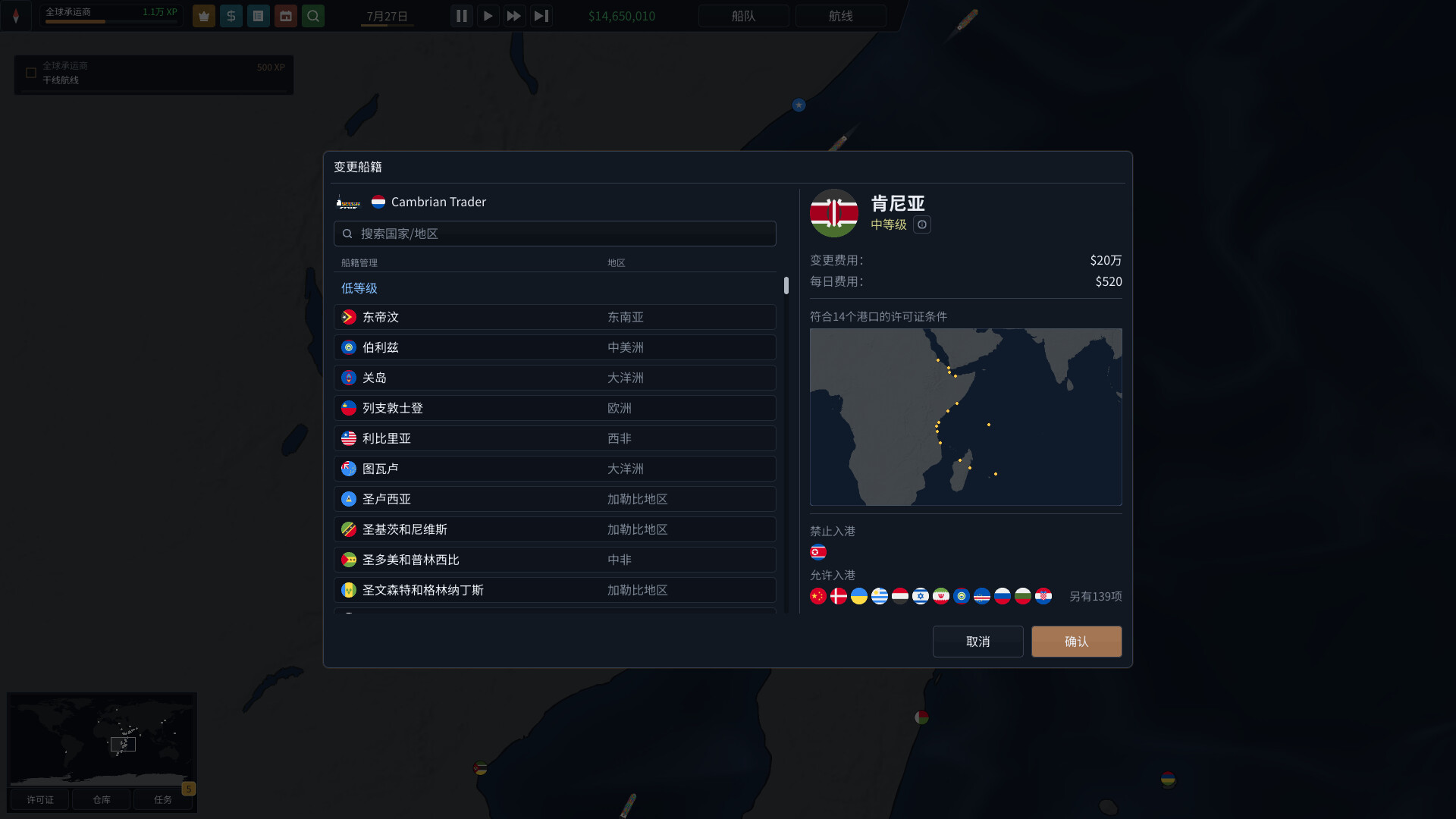This screenshot has height=819, width=1456.
Task: Click the Denmark flag under 允许入港
Action: [x=838, y=597]
